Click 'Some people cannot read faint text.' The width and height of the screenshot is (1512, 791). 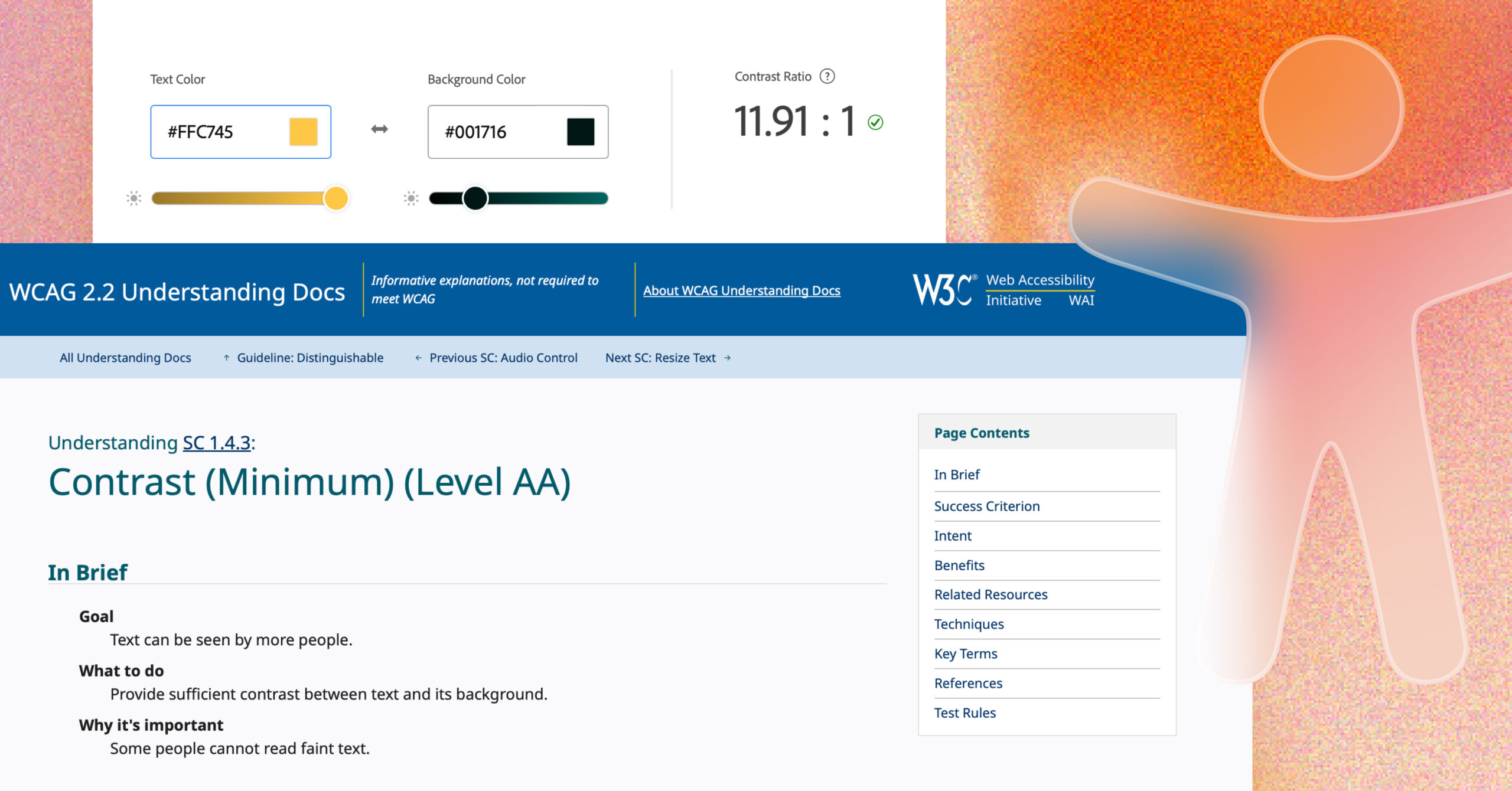tap(240, 749)
